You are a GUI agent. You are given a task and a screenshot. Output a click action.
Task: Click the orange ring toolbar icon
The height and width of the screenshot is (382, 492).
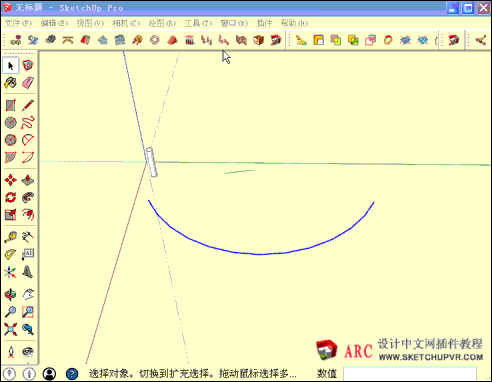click(388, 40)
